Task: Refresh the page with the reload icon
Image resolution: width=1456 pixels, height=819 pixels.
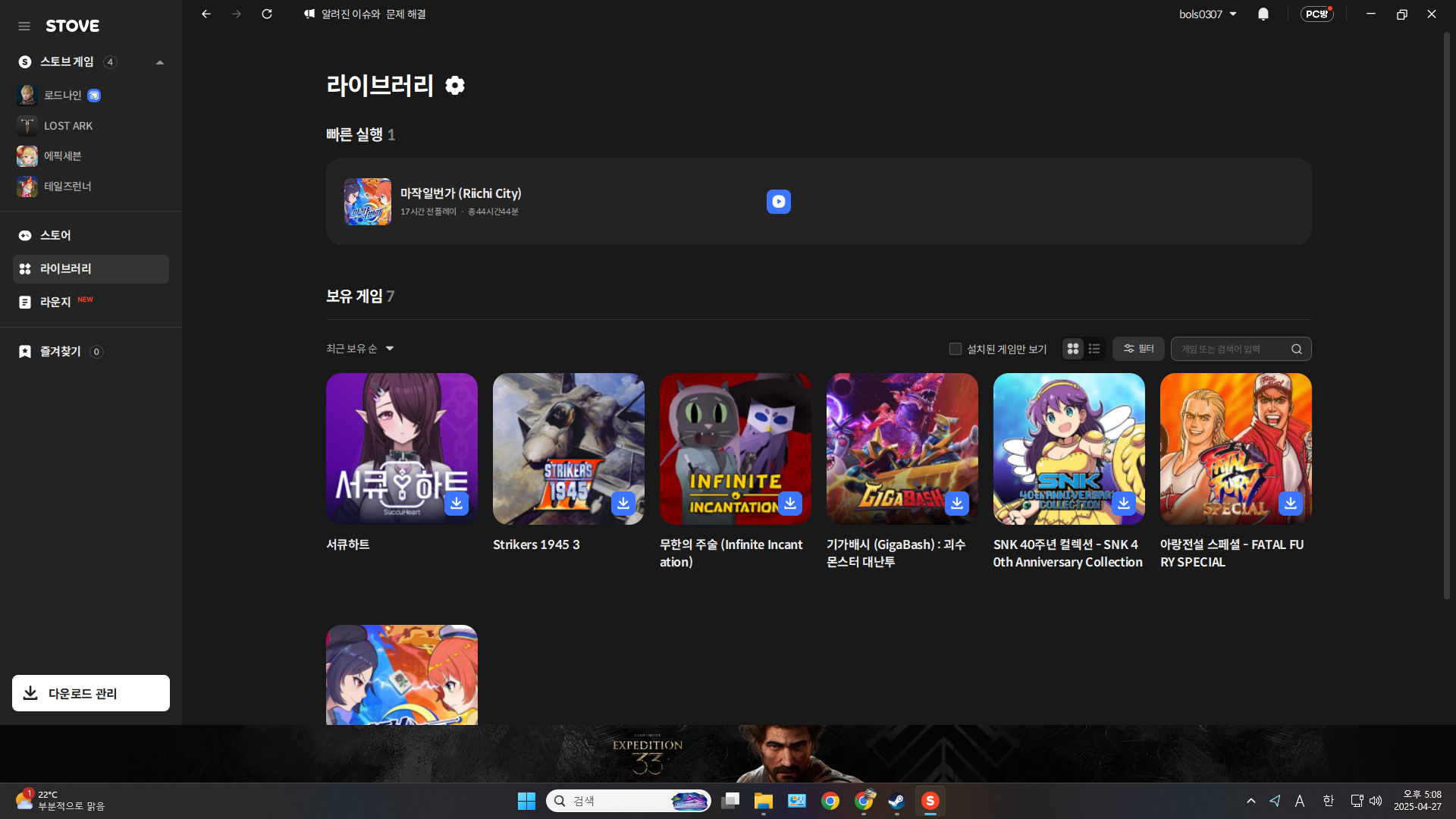Action: coord(267,14)
